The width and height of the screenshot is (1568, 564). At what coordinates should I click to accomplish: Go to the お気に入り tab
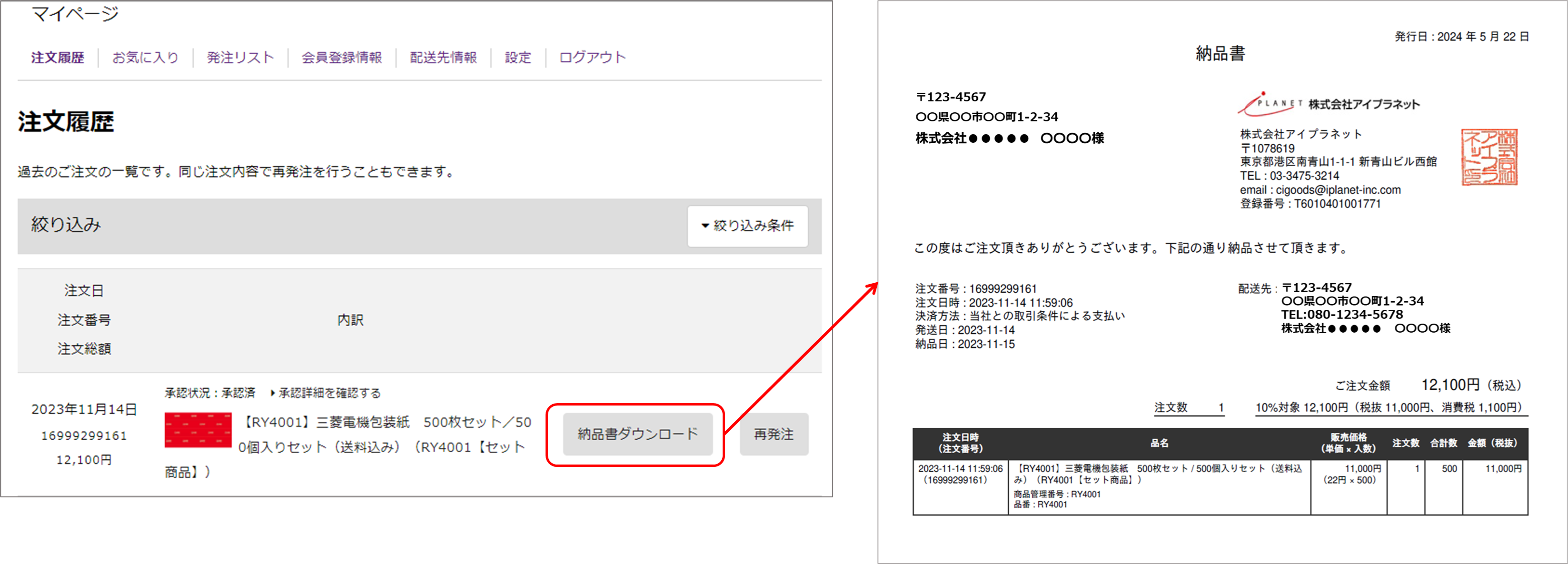[145, 58]
